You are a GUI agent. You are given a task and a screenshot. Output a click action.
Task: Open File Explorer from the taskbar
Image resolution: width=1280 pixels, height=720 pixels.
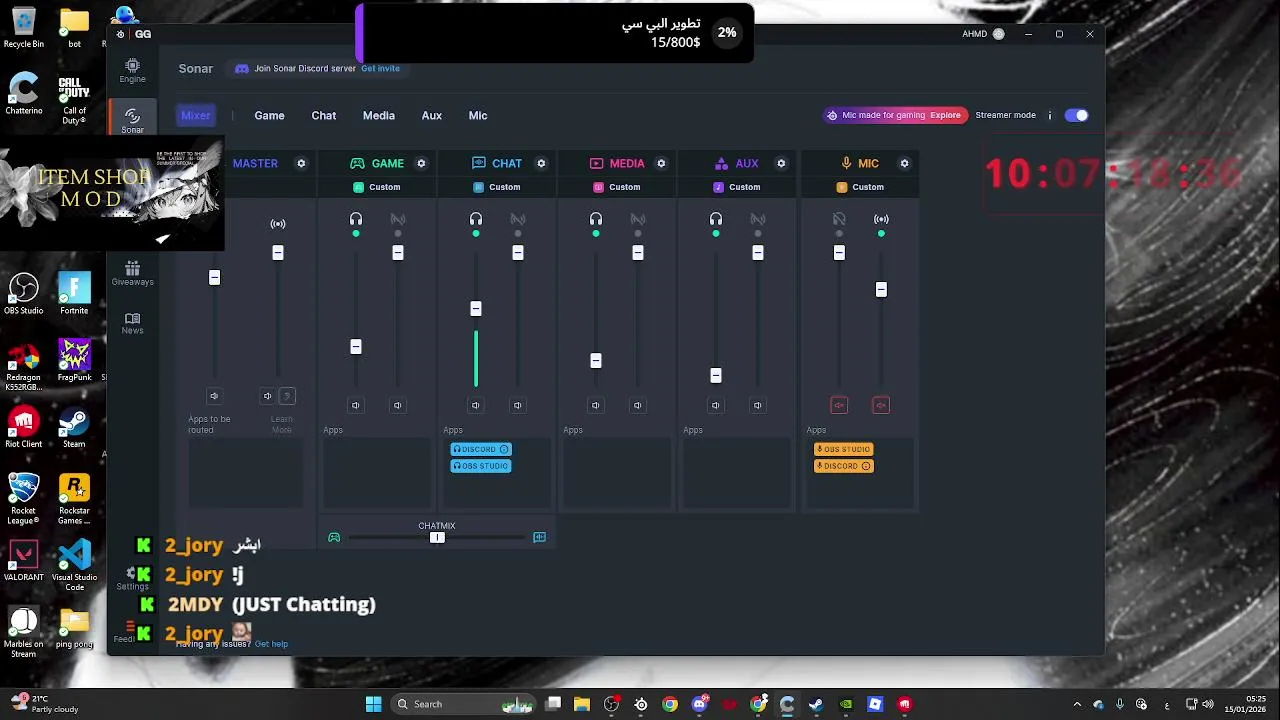tap(582, 704)
